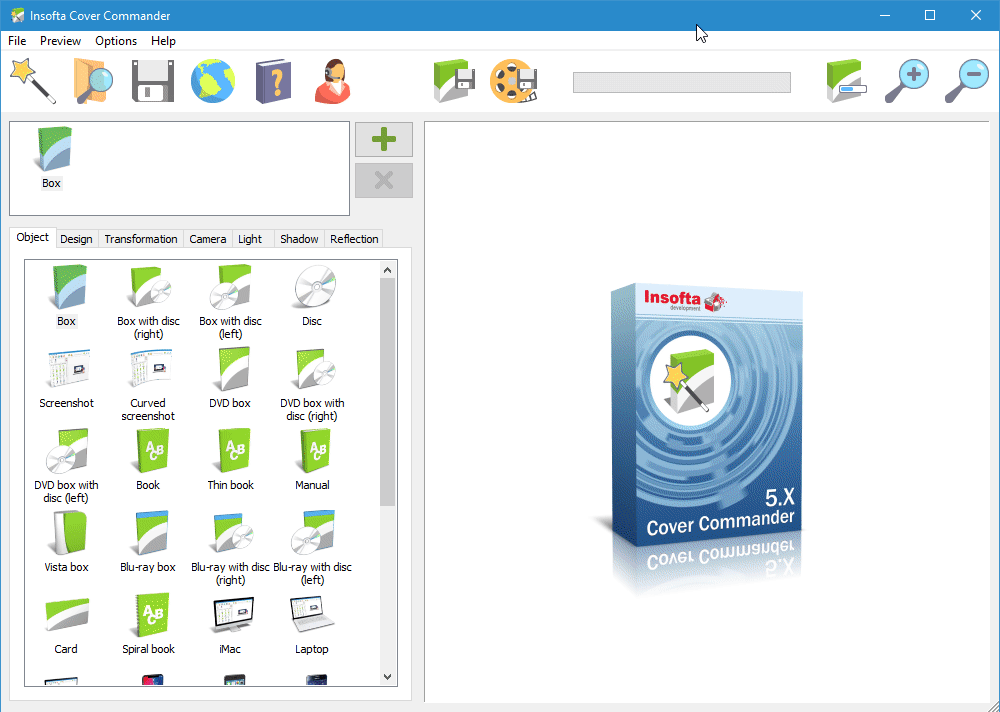Switch to the Camera tab

[x=208, y=239]
